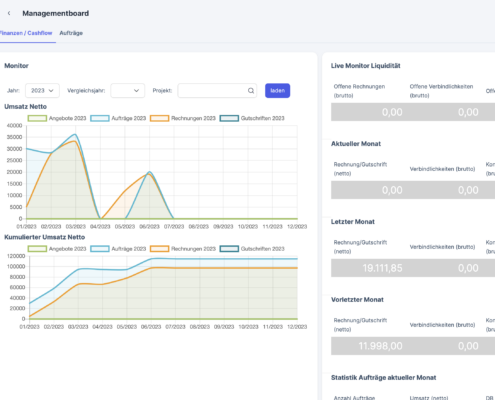Toggle Gutschriften 2023 in Umsatz Netto legend
This screenshot has width=495, height=400.
[x=252, y=118]
